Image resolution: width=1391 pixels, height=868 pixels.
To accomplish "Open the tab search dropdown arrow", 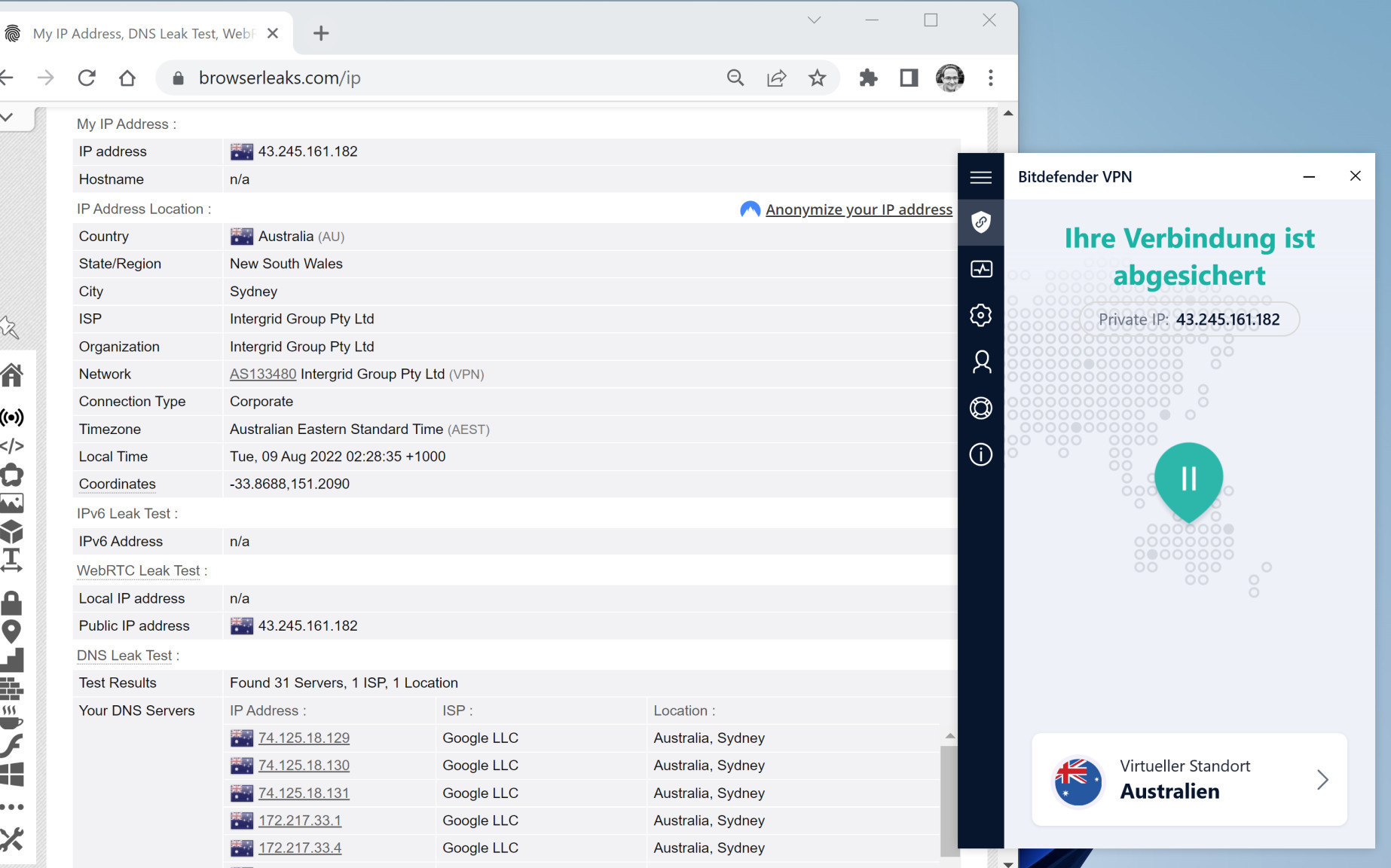I will (x=814, y=20).
